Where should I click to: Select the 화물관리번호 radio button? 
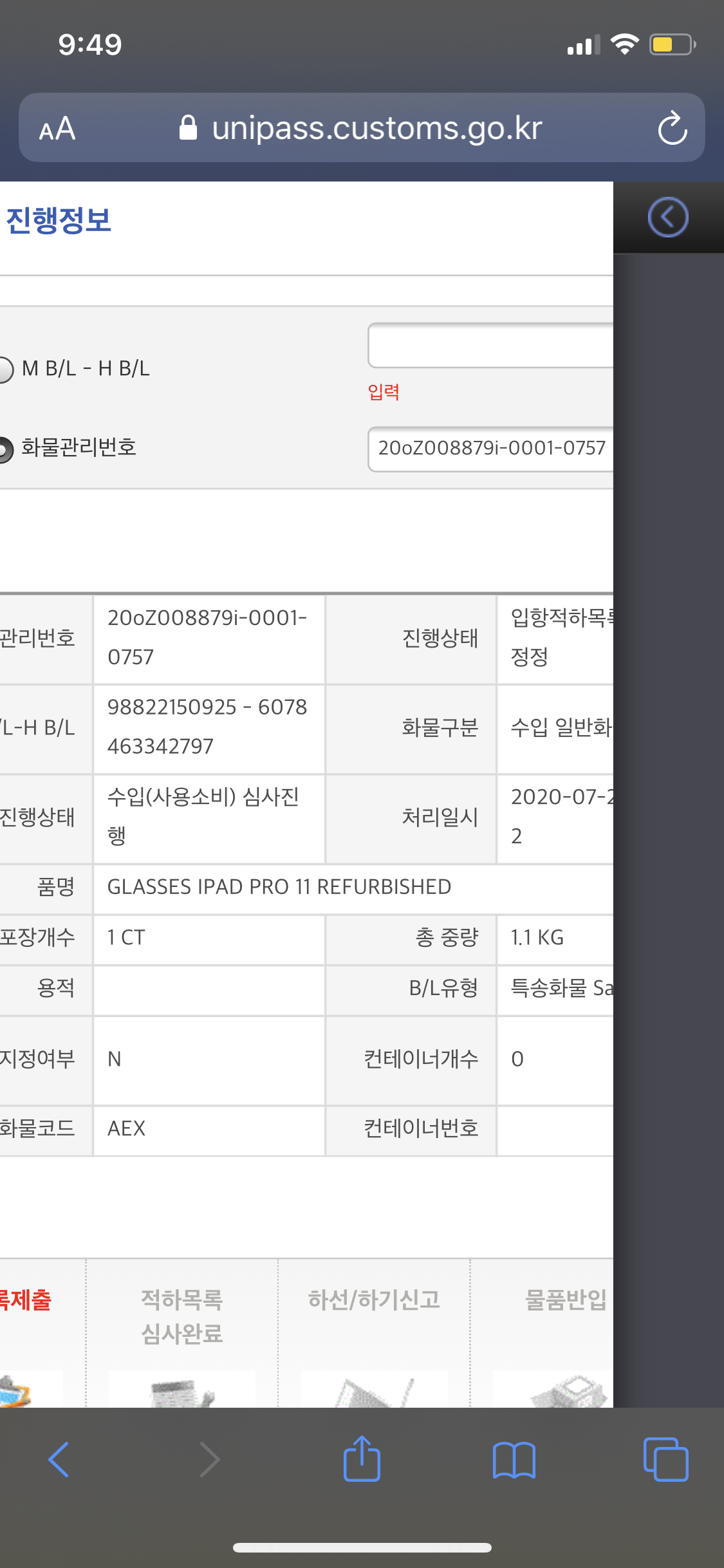click(5, 449)
